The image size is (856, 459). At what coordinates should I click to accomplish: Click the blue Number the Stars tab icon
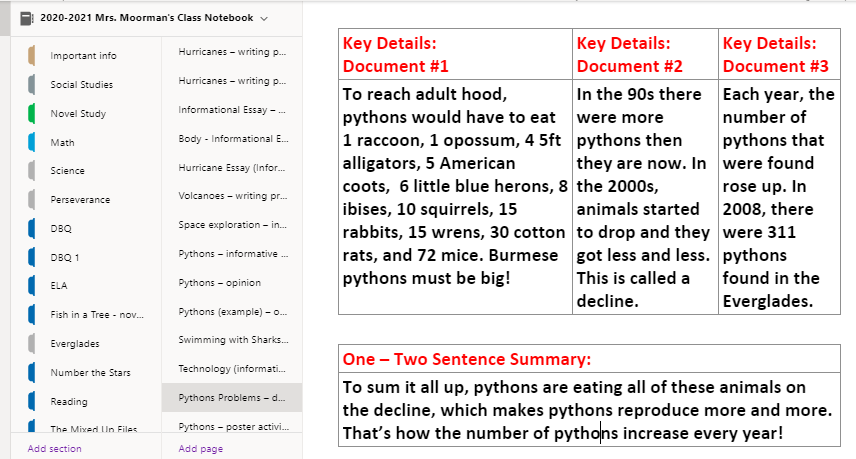(x=32, y=373)
